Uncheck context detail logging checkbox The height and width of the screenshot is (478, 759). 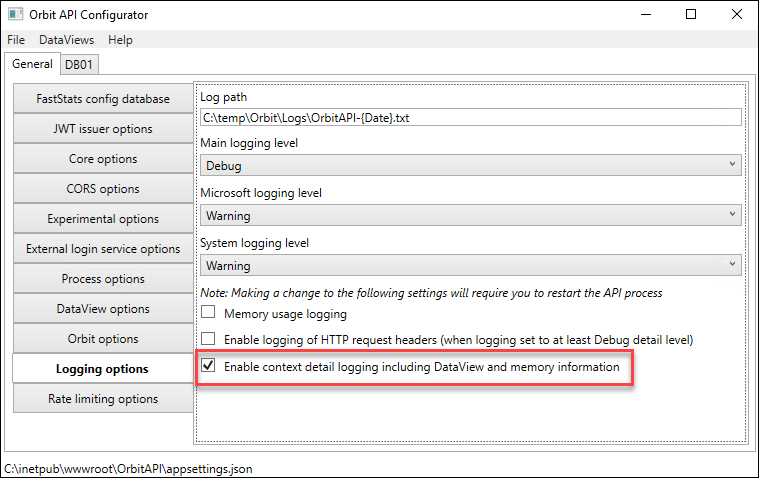click(208, 365)
